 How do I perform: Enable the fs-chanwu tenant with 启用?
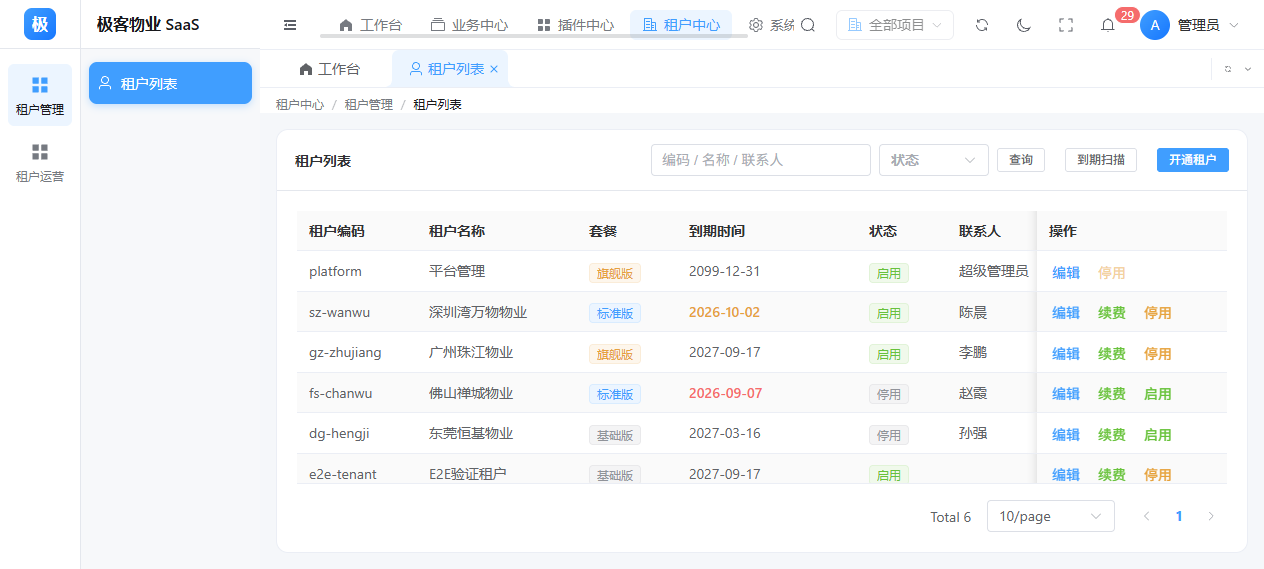[x=1158, y=394]
